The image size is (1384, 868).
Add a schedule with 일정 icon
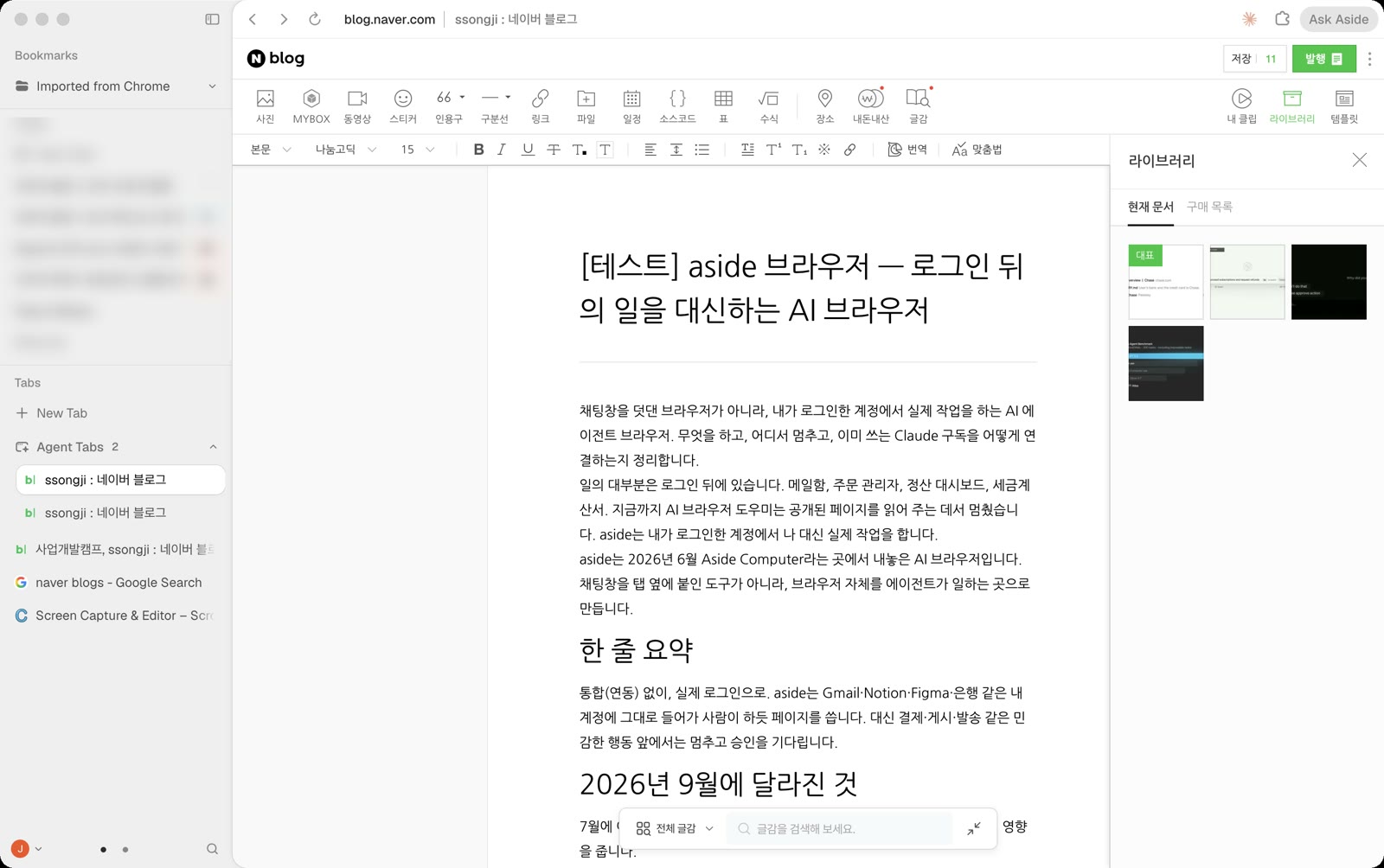(632, 106)
